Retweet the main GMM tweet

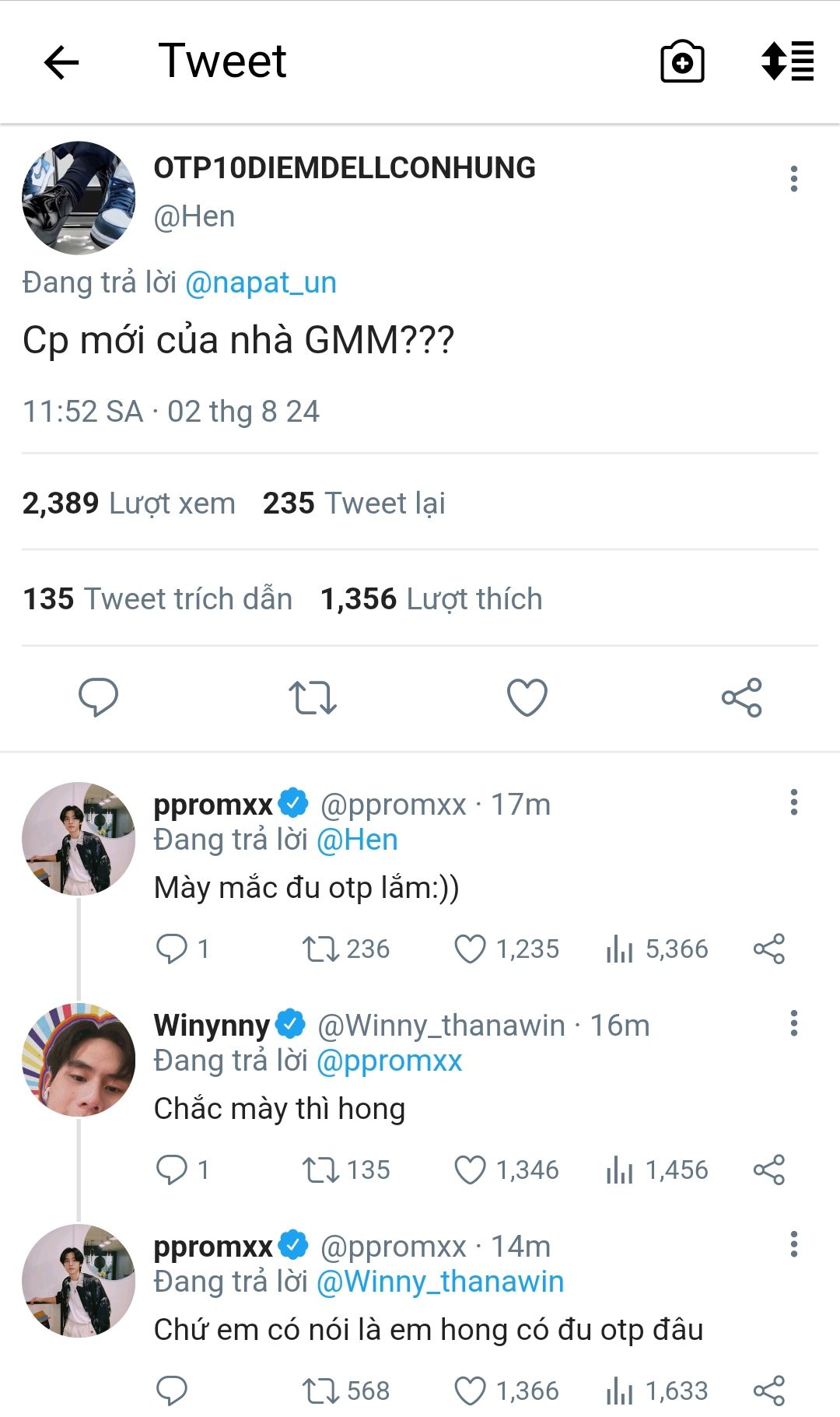(x=312, y=697)
